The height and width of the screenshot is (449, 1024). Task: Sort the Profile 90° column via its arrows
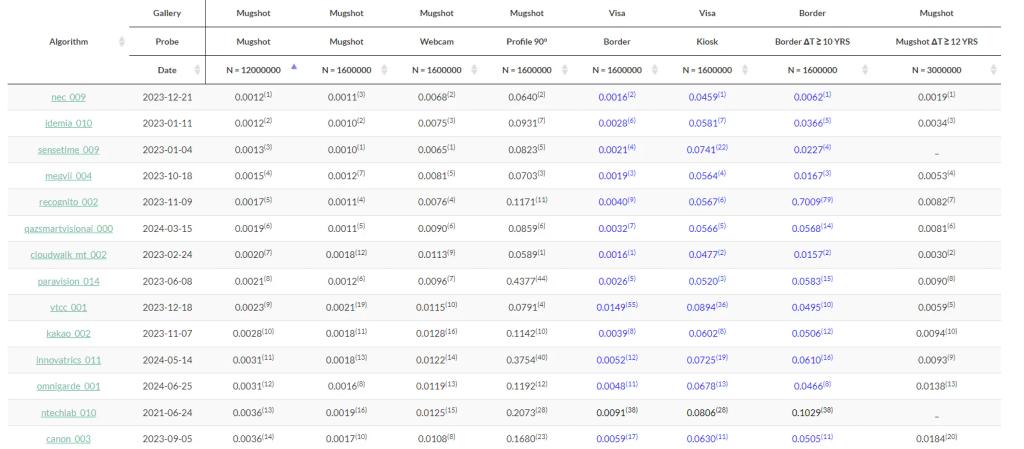tap(565, 70)
